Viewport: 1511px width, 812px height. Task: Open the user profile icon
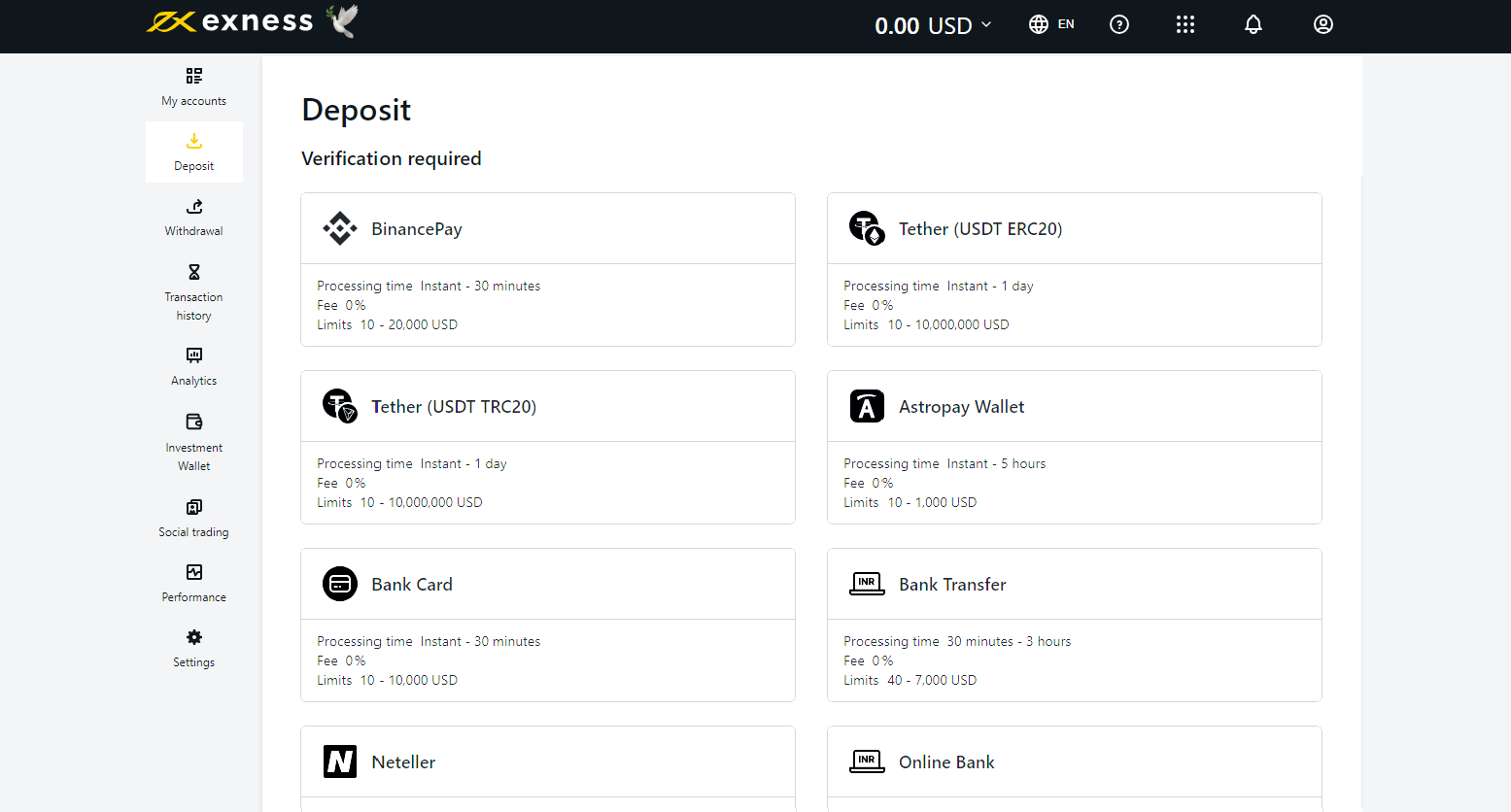1323,25
